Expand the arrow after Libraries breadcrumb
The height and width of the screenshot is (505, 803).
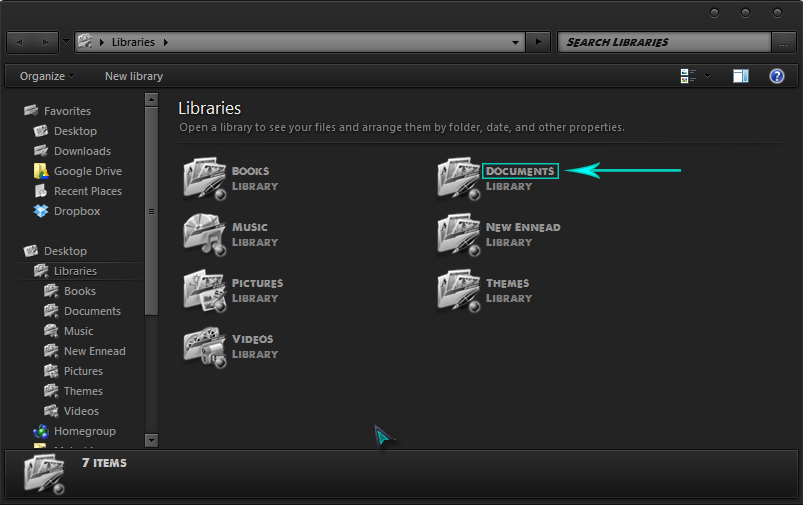[x=166, y=42]
